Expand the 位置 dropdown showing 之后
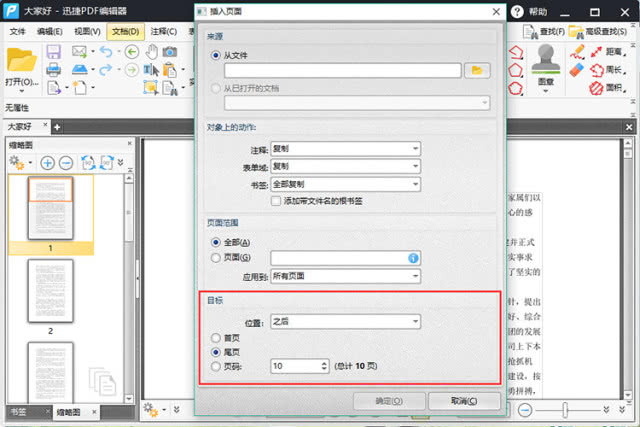 (345, 322)
